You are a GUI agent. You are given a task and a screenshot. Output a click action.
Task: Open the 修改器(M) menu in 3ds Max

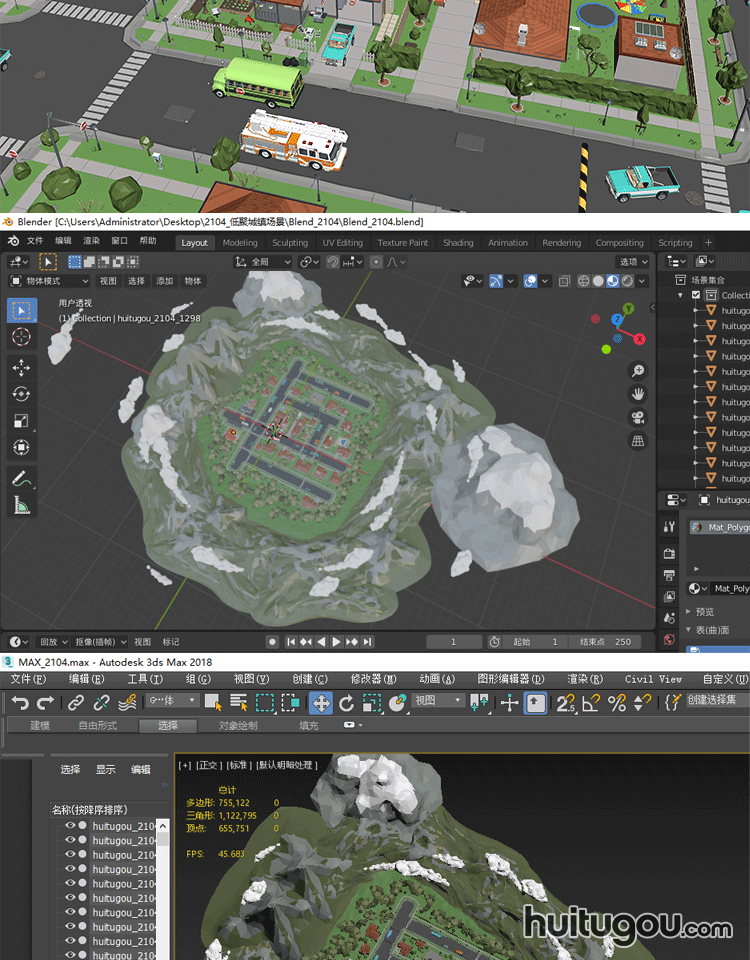[372, 679]
